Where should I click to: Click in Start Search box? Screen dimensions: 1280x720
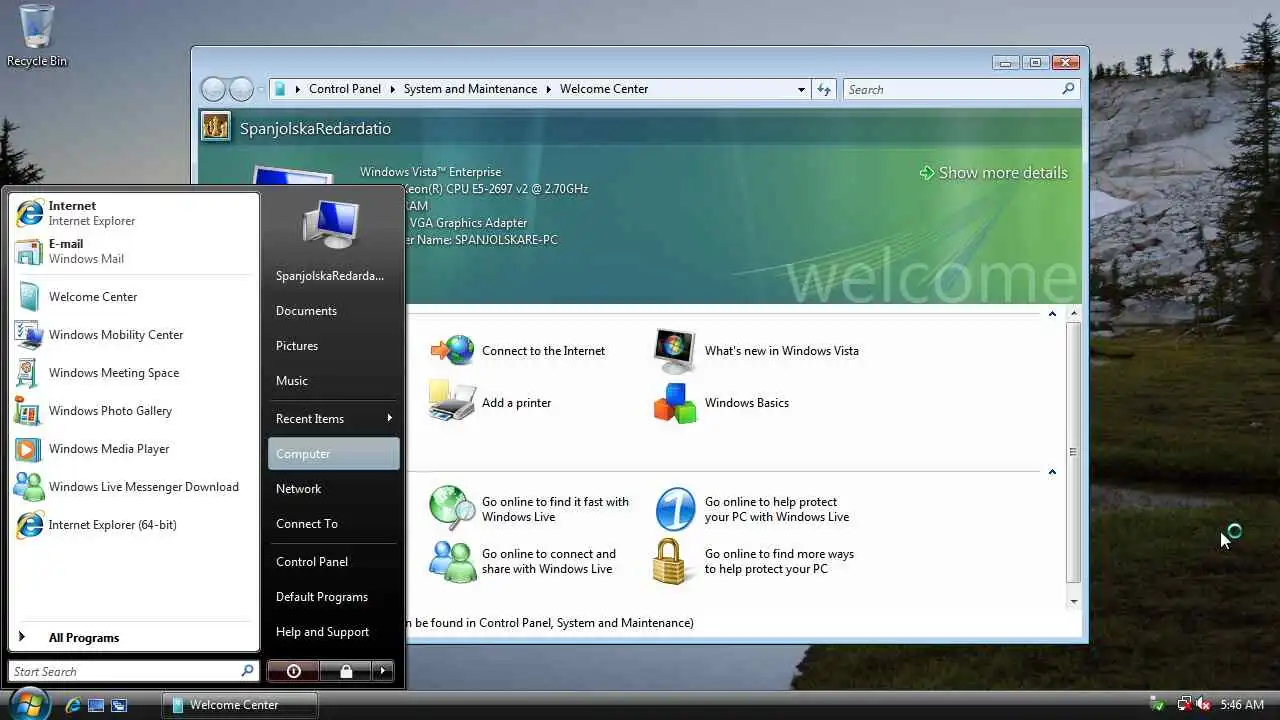(x=134, y=671)
